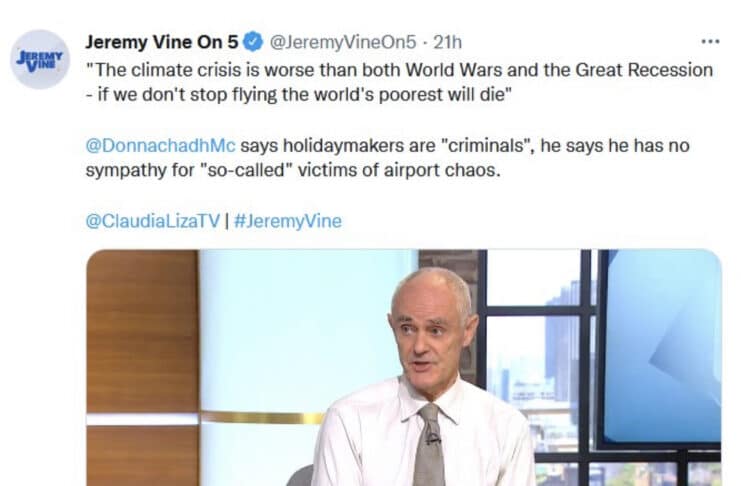Browse the #JeremyVine hashtag
The height and width of the screenshot is (486, 741).
click(x=288, y=221)
